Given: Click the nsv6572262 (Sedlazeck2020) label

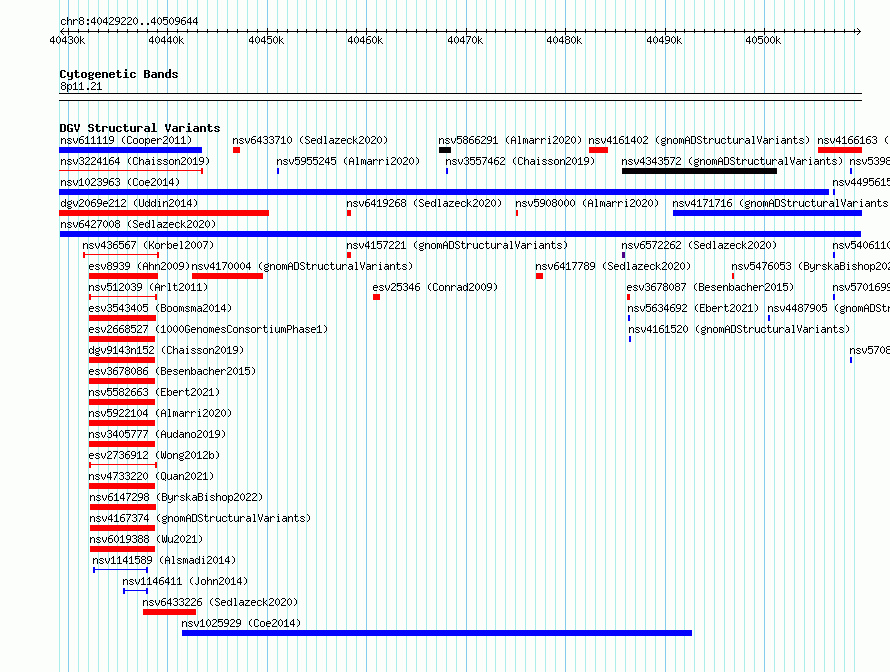Looking at the screenshot, I should [x=699, y=245].
